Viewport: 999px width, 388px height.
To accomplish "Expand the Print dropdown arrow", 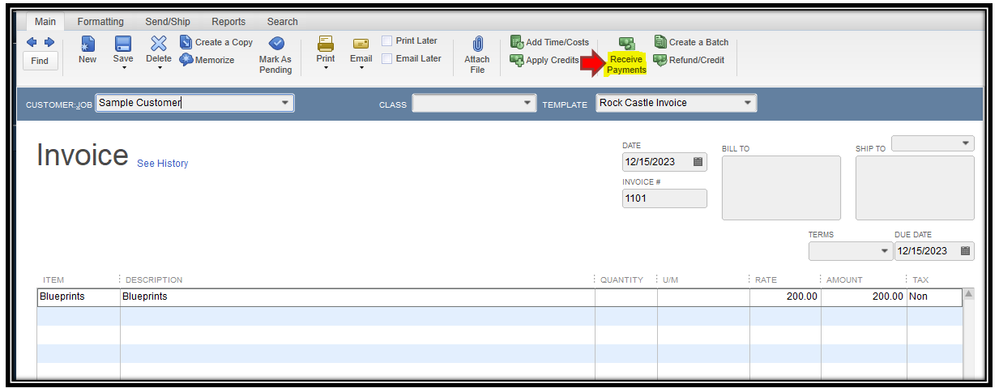I will point(326,68).
